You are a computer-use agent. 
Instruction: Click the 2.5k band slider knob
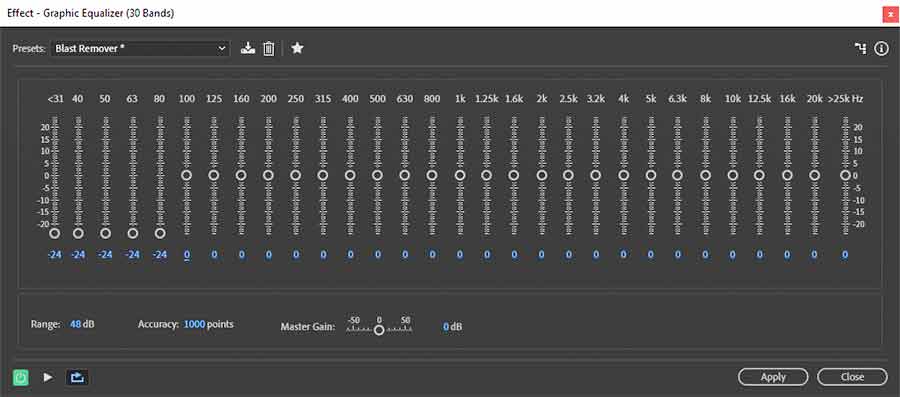tap(568, 175)
